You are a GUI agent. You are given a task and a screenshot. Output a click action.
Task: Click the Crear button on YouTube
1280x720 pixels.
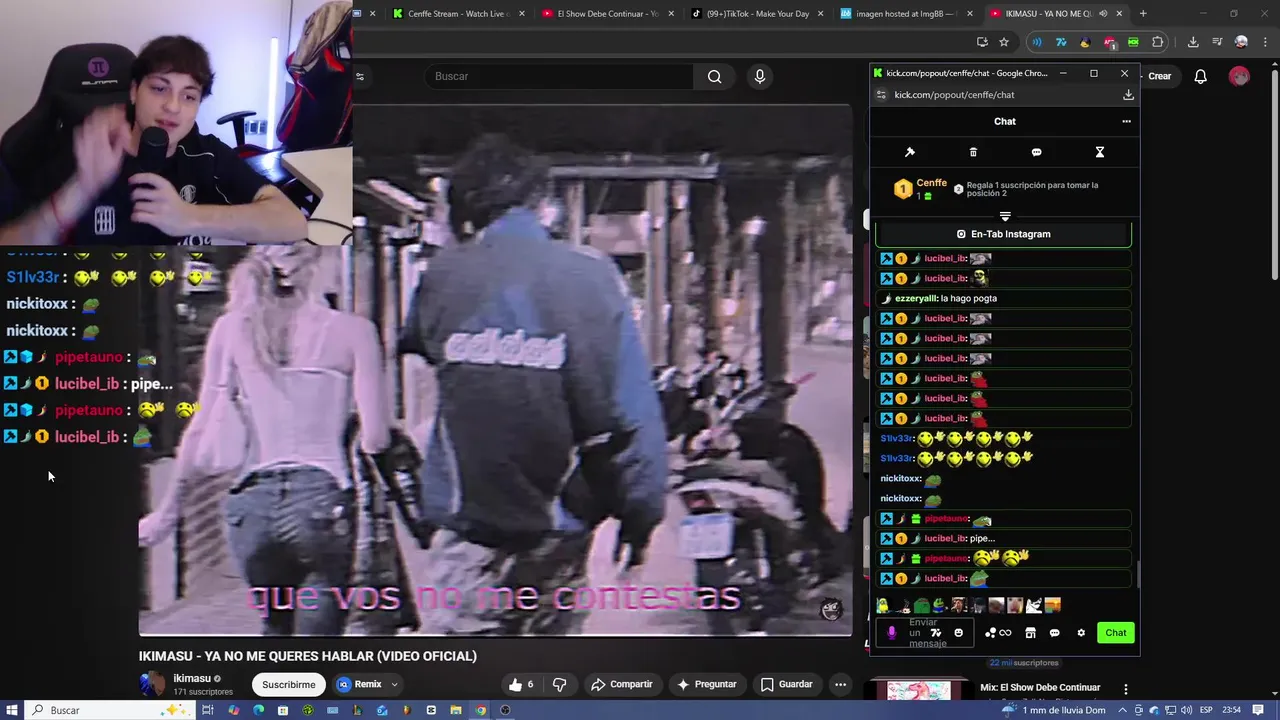coord(1159,76)
